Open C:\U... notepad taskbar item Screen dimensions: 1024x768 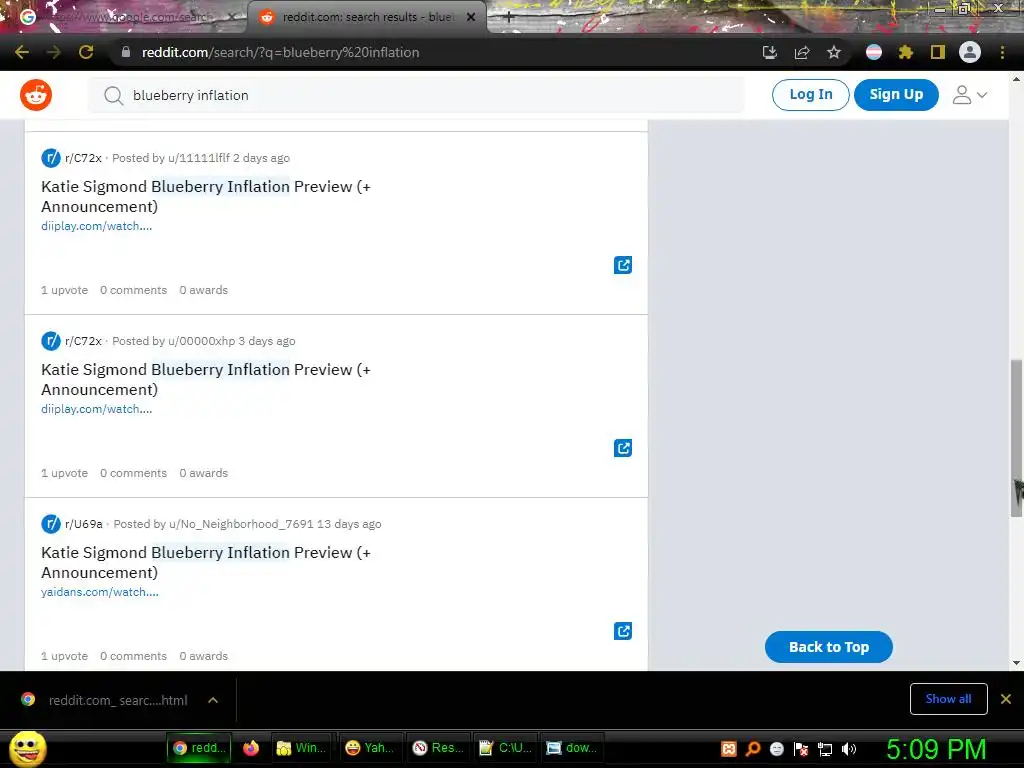(x=505, y=748)
